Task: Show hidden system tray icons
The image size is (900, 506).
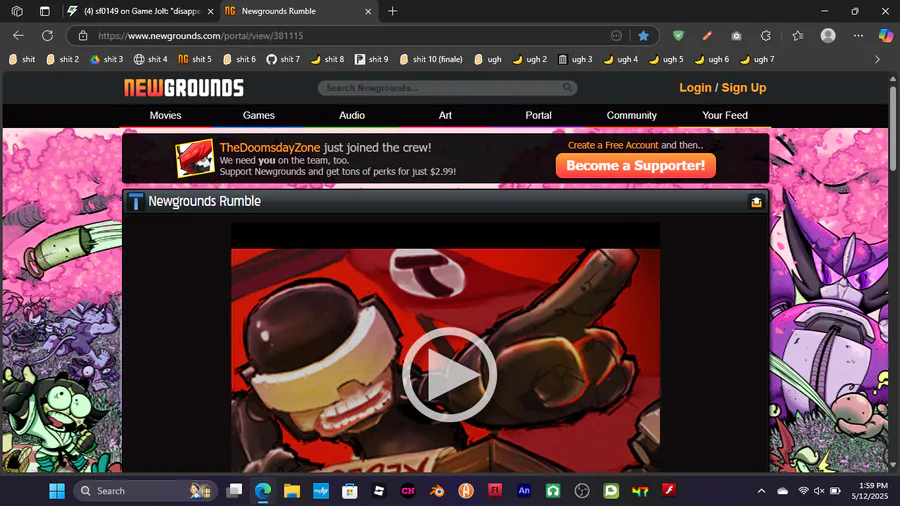Action: 761,491
